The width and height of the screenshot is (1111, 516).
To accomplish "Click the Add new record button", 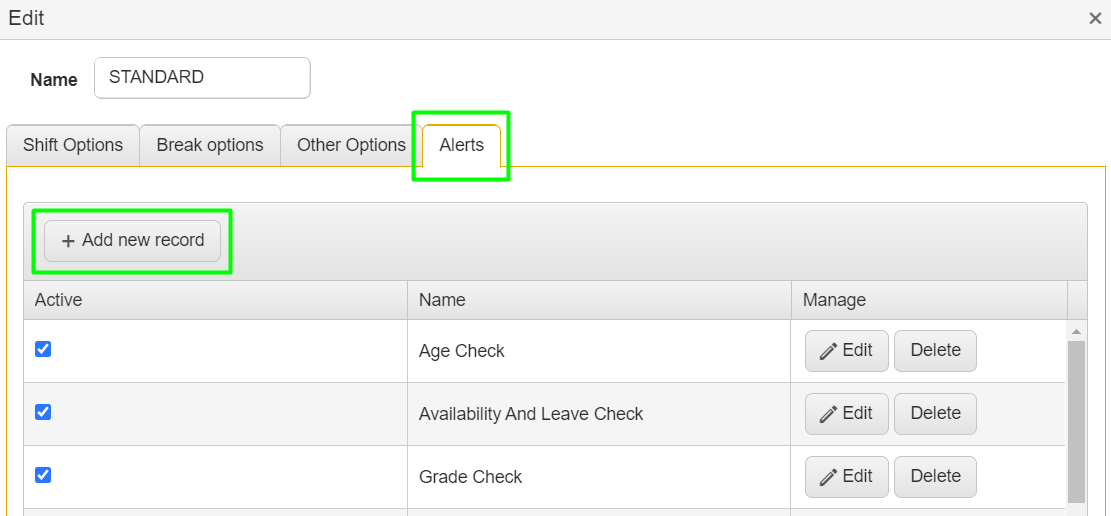I will point(132,241).
